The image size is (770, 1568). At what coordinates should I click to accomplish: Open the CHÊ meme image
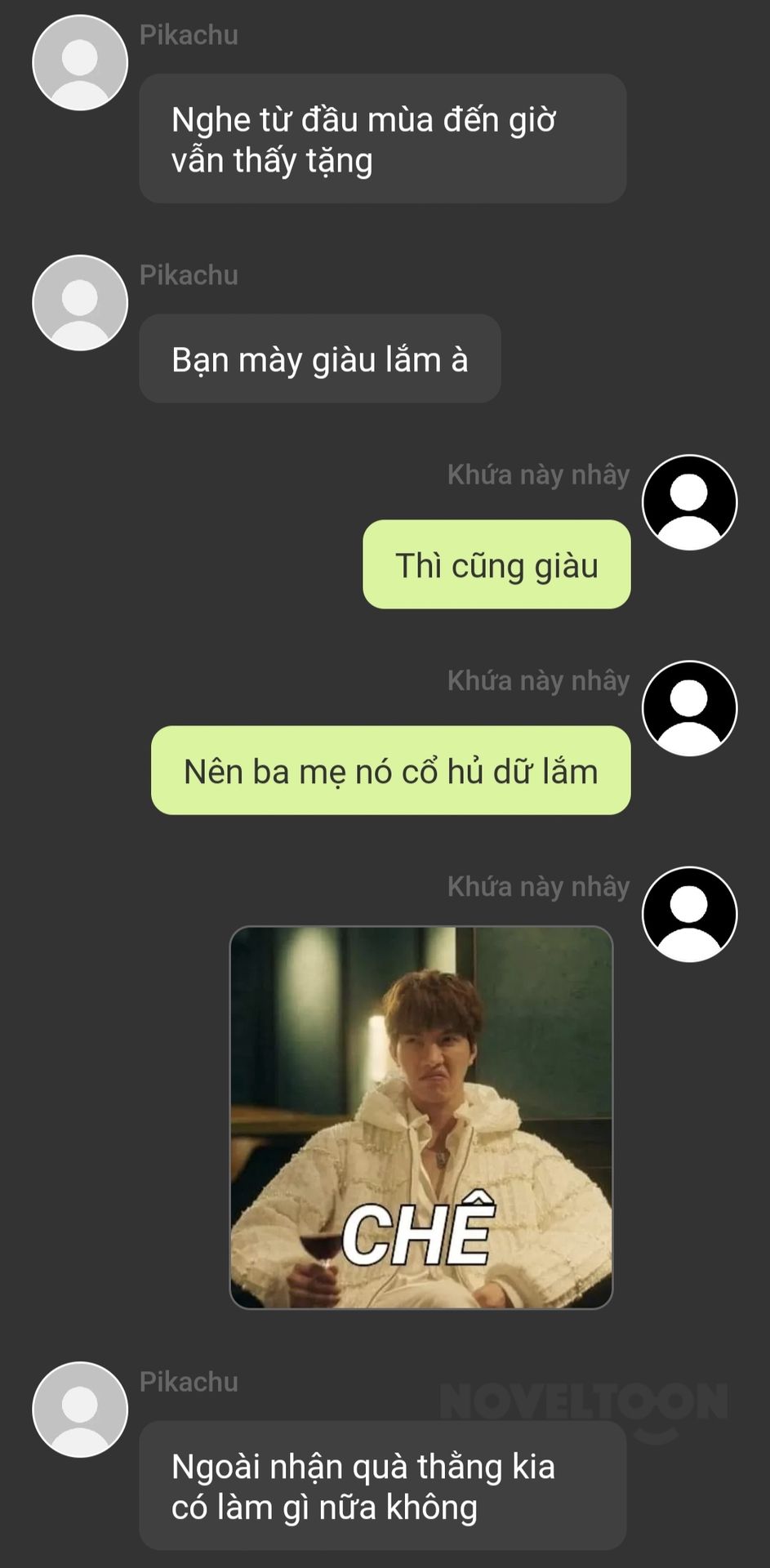[x=421, y=1117]
